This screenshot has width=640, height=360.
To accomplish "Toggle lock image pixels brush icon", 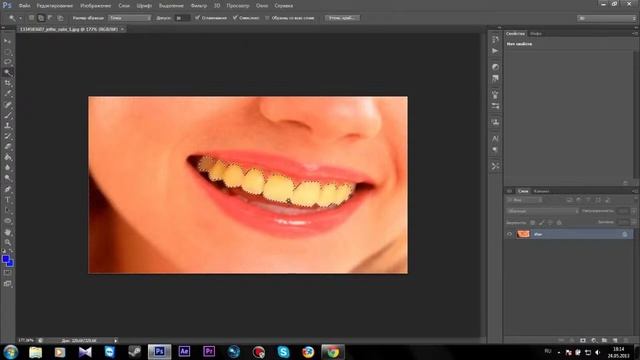I will pyautogui.click(x=542, y=222).
